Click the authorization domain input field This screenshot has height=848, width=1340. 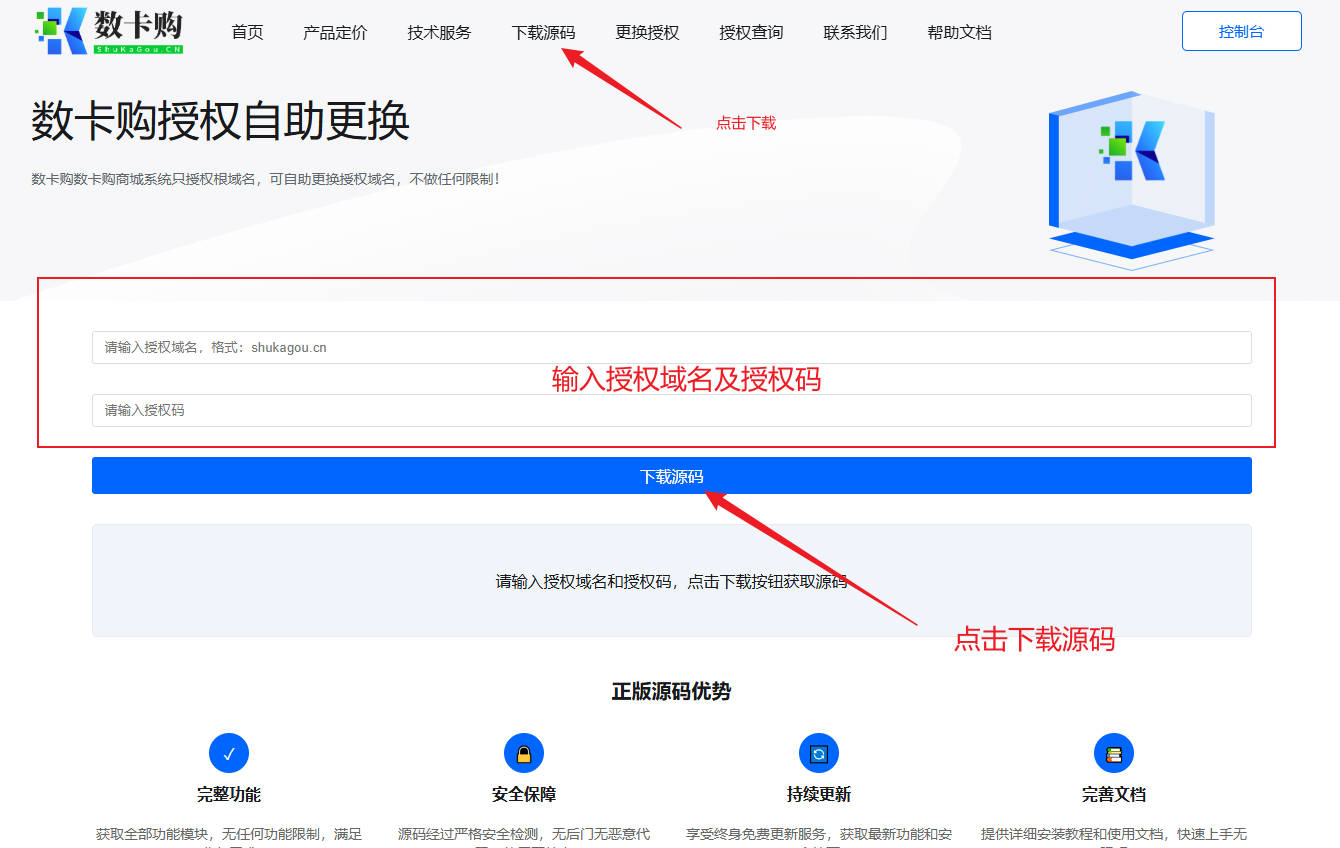[x=671, y=347]
